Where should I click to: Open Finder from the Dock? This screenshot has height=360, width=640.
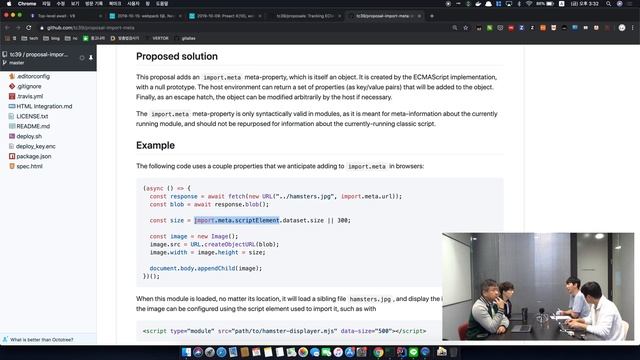point(186,352)
